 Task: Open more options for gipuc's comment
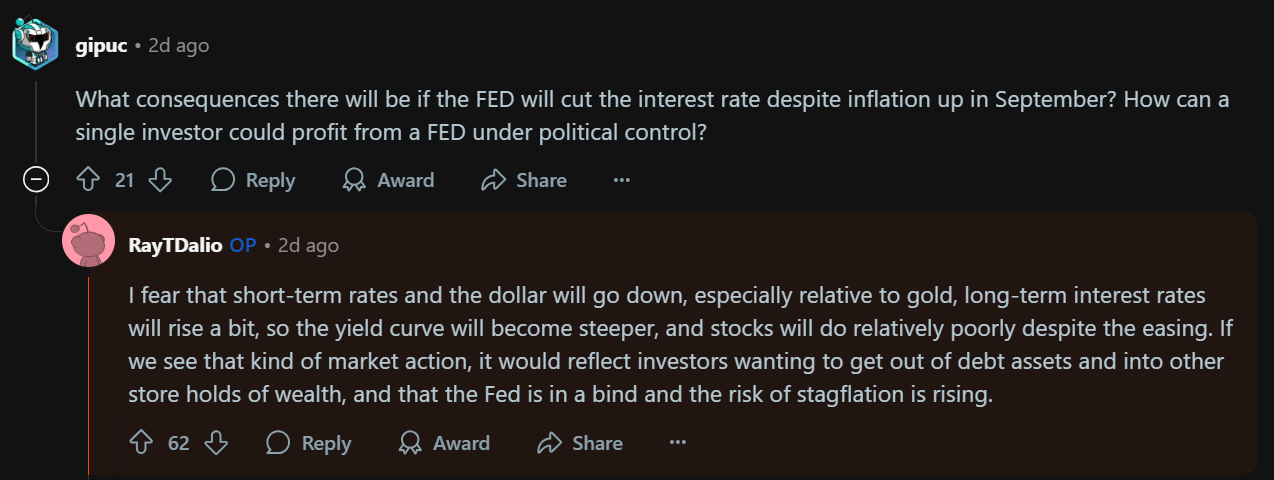pos(622,180)
